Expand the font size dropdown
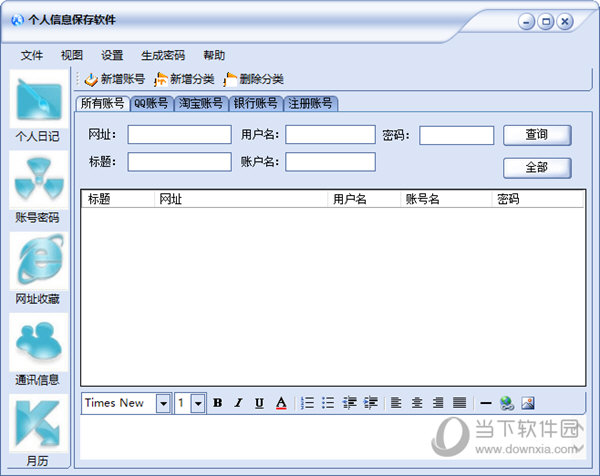The image size is (600, 476). pyautogui.click(x=198, y=403)
